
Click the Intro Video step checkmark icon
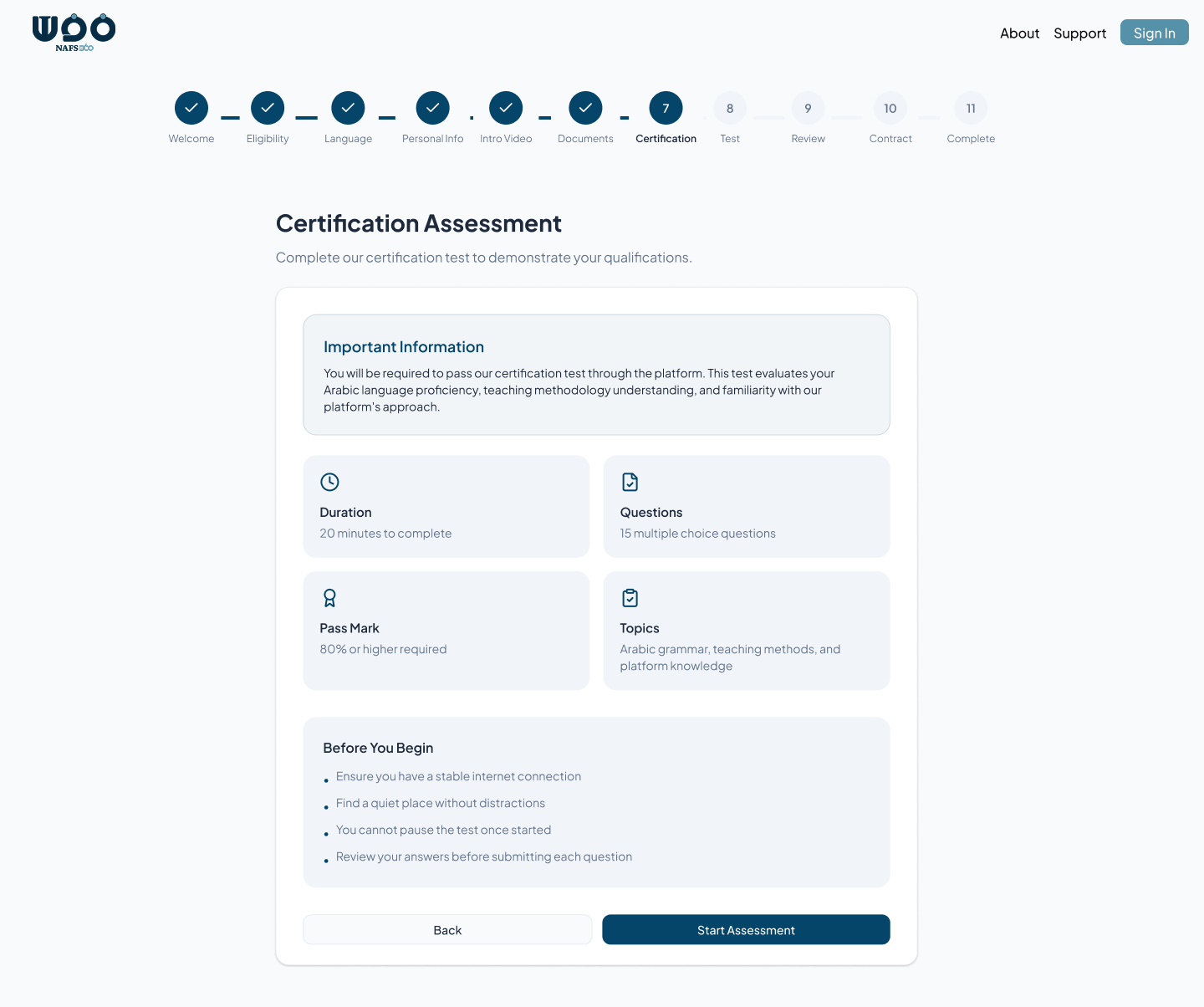click(x=506, y=108)
